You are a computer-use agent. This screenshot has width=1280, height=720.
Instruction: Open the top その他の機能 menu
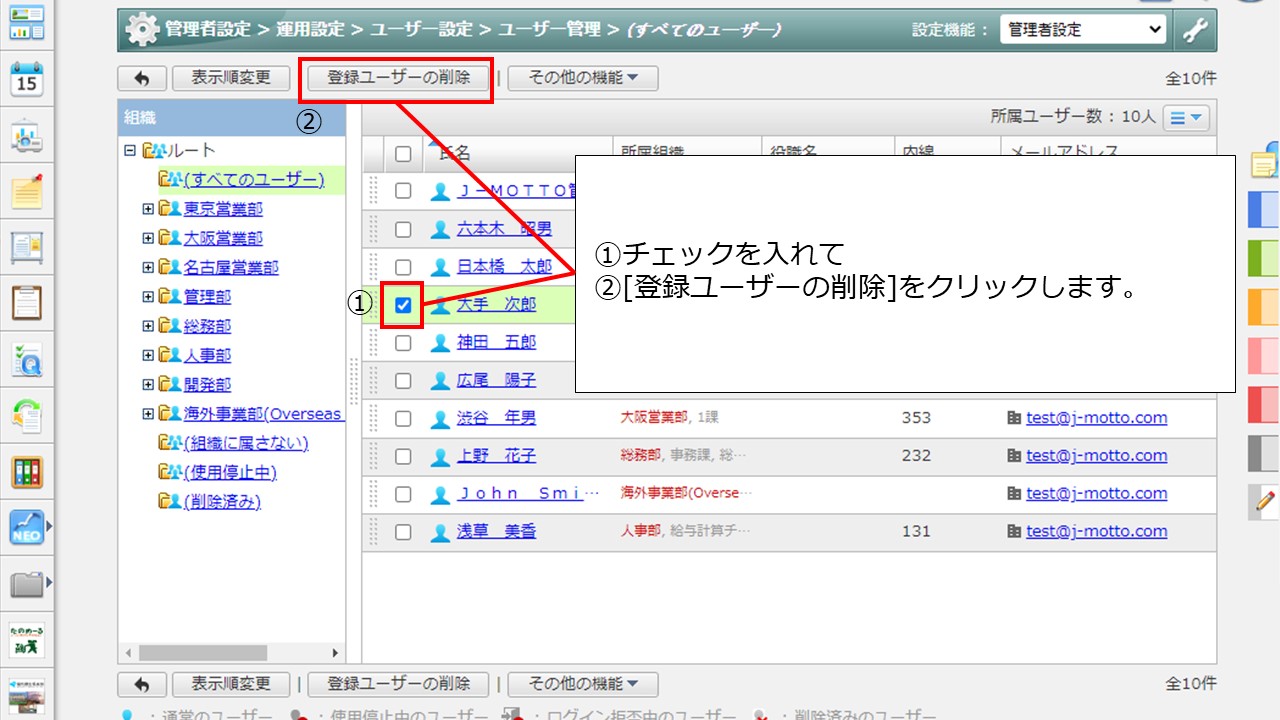582,78
